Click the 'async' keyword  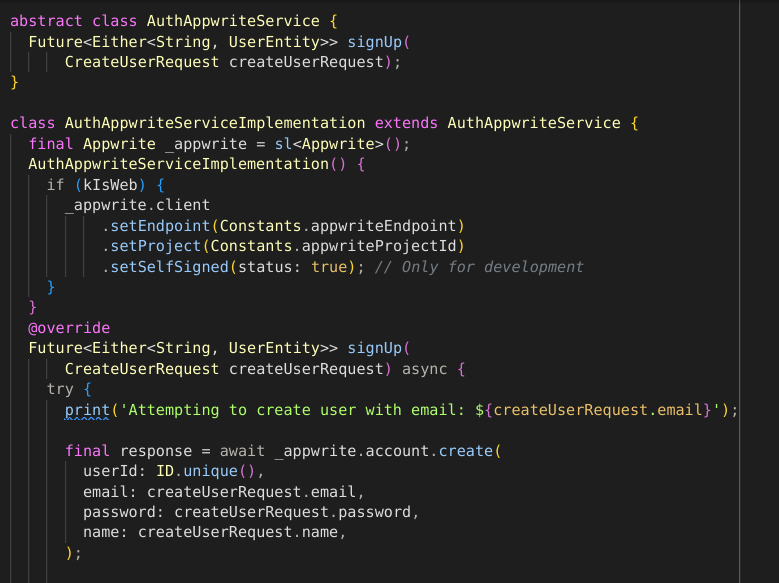click(424, 369)
